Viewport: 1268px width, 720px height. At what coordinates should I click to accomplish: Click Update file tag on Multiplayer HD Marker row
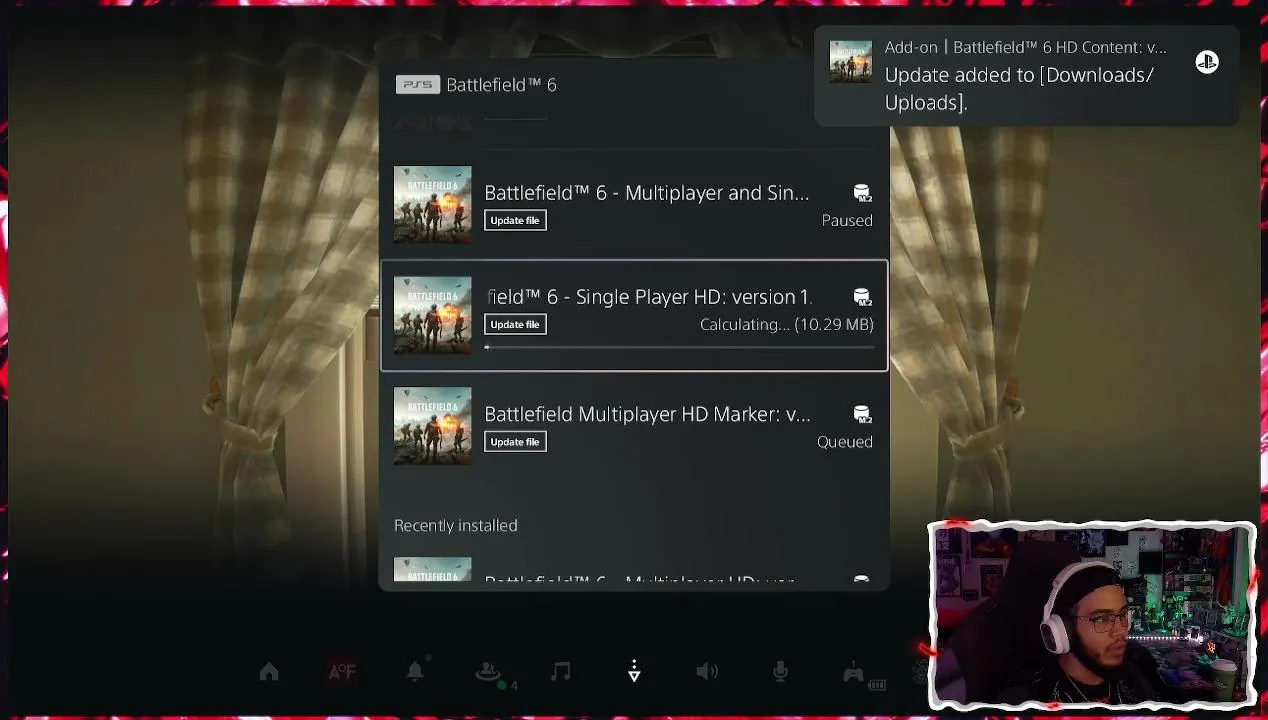[x=515, y=442]
